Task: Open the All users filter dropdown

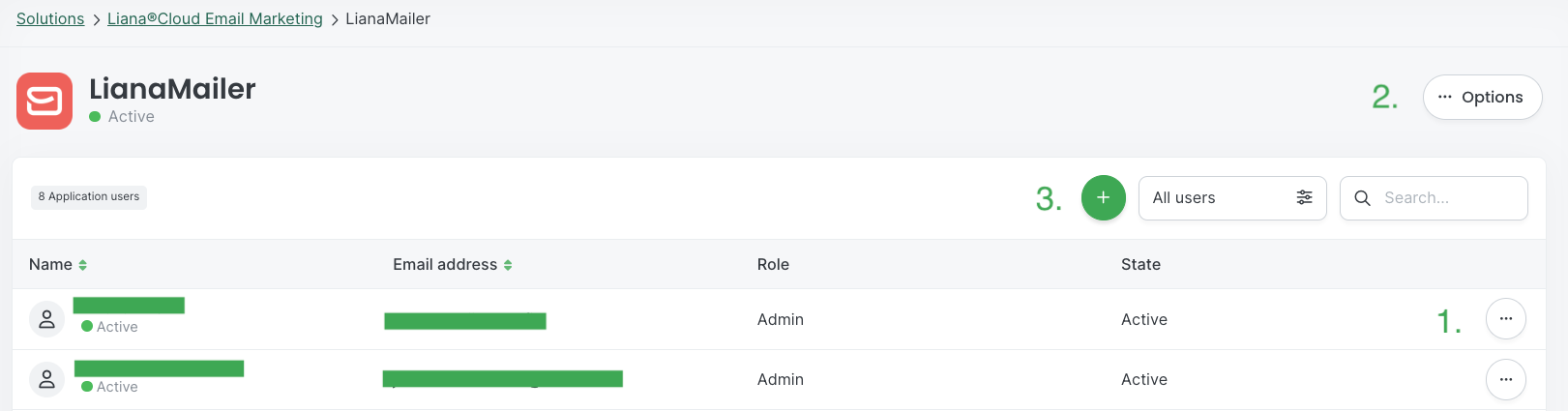Action: click(x=1231, y=197)
